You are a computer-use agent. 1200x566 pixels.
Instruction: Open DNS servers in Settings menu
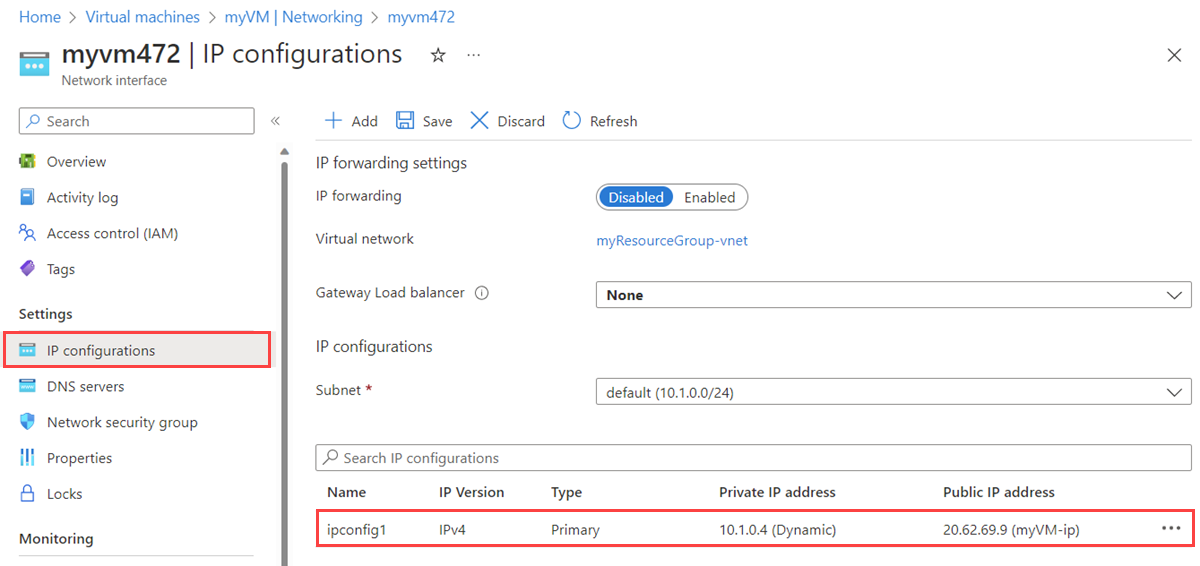(86, 386)
